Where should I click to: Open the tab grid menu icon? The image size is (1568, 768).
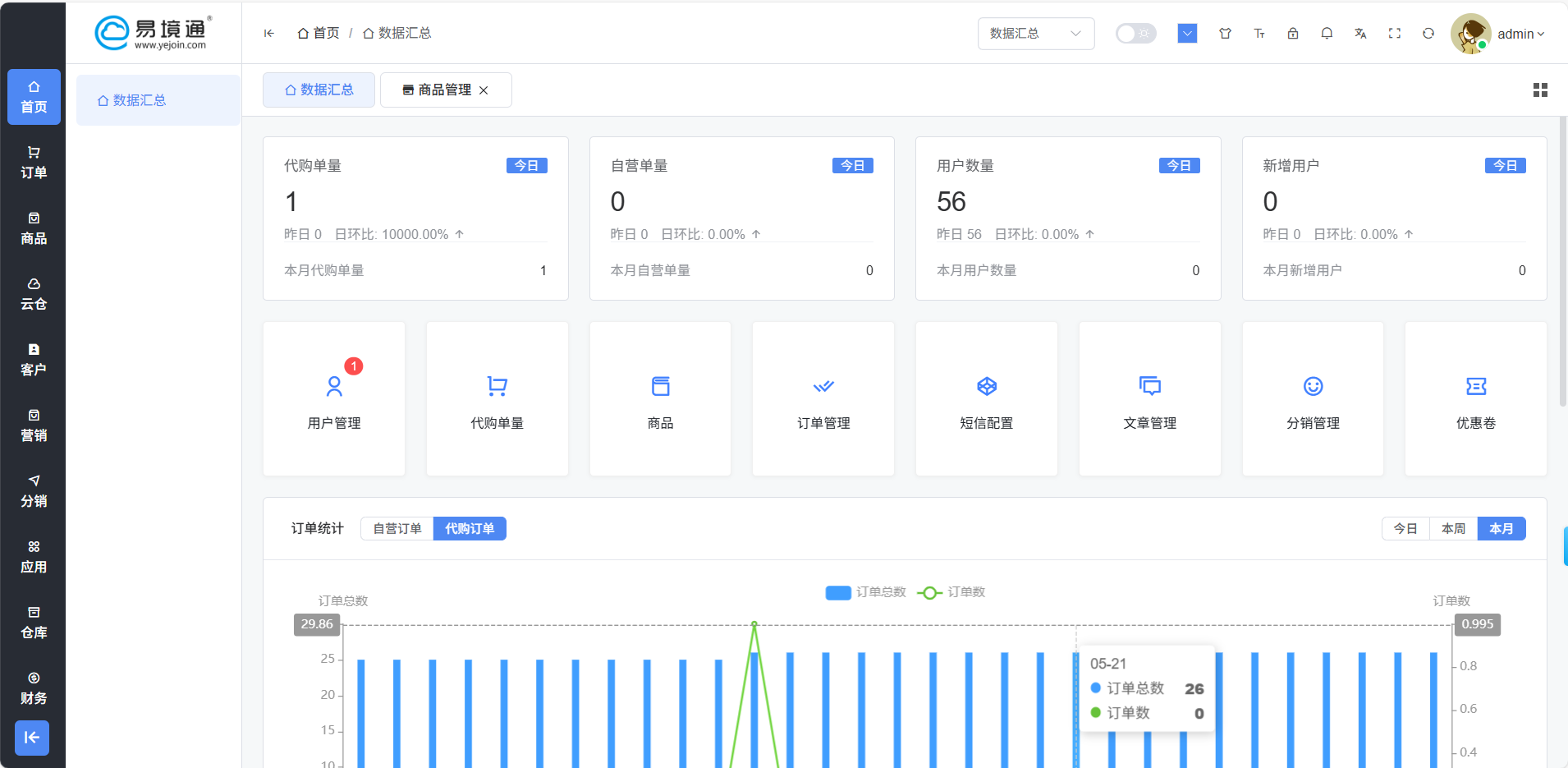pos(1540,90)
